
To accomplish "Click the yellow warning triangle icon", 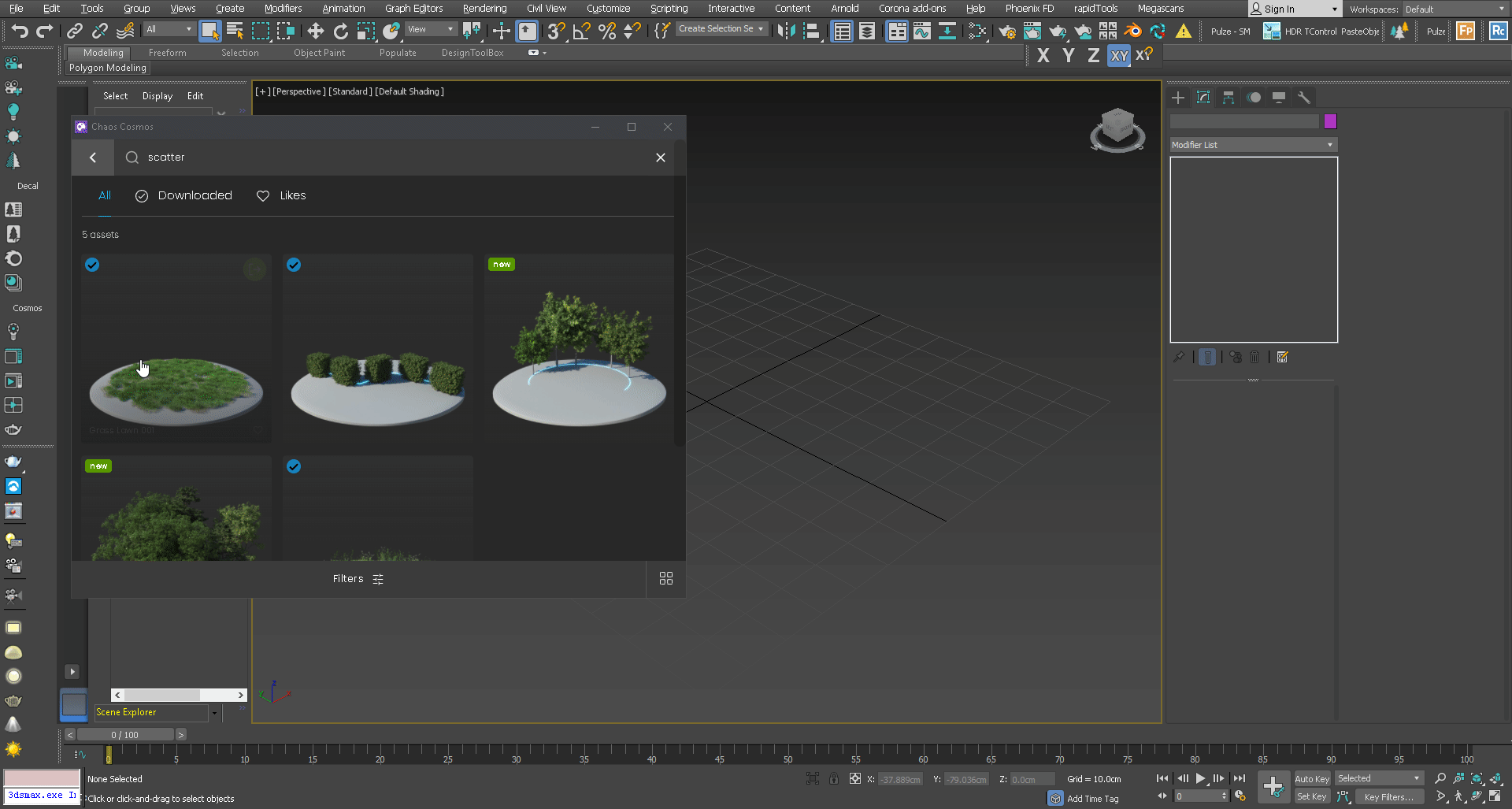I will pyautogui.click(x=1183, y=31).
